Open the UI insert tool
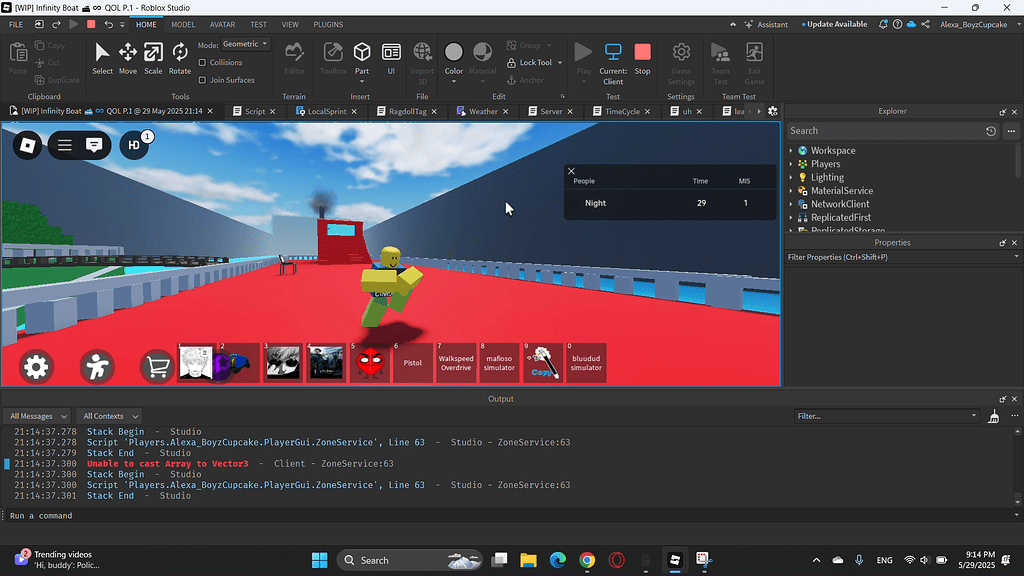This screenshot has height=576, width=1024. [x=391, y=59]
